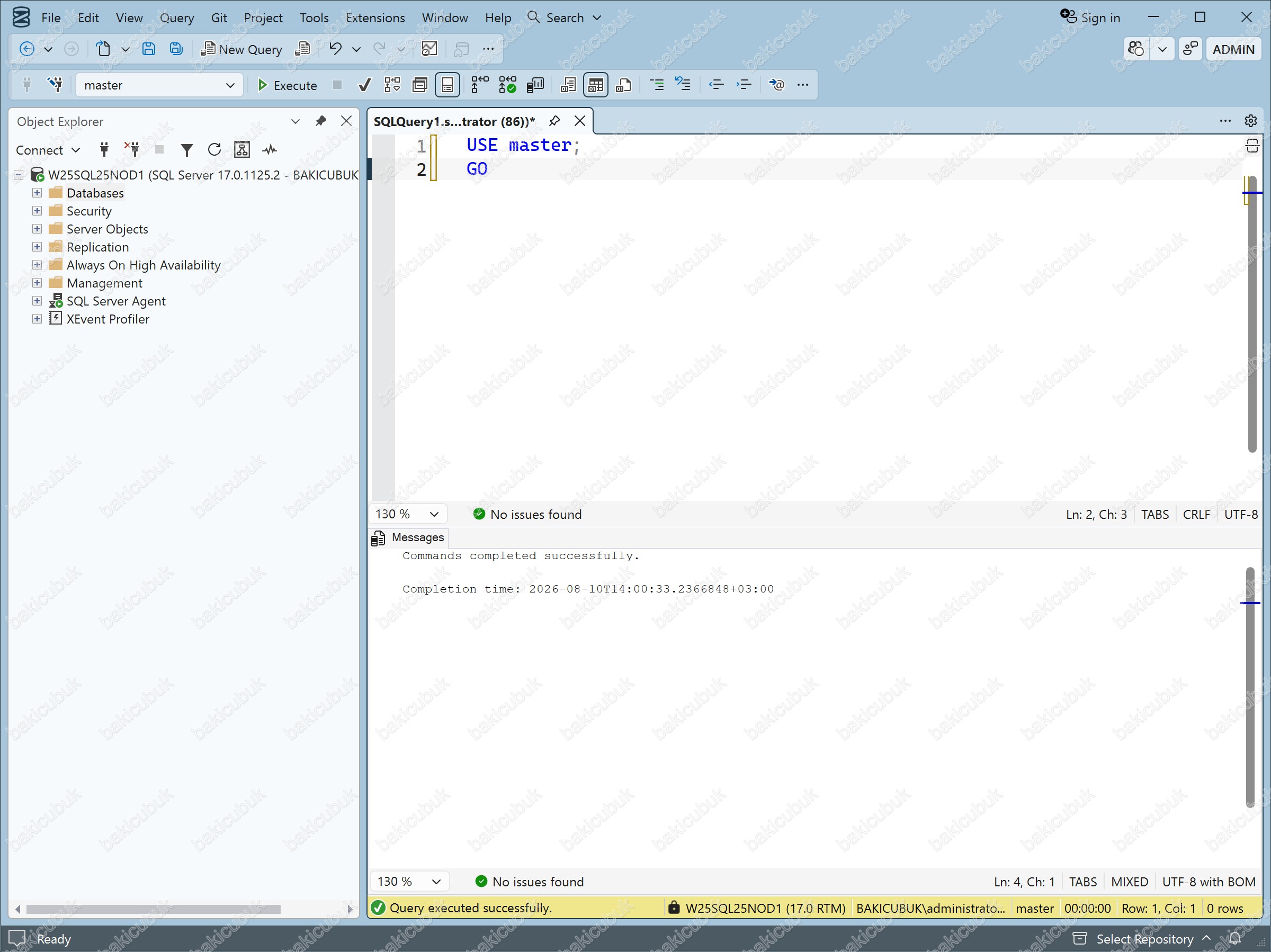Open the Extensions menu

pos(375,18)
